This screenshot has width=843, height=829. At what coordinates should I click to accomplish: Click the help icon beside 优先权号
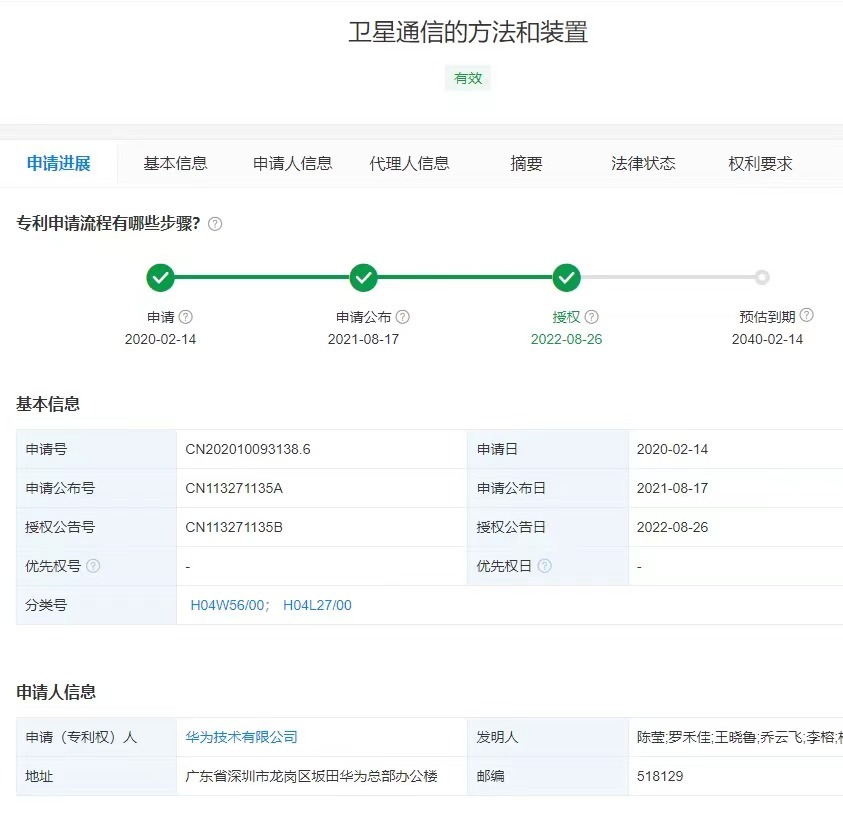[94, 566]
